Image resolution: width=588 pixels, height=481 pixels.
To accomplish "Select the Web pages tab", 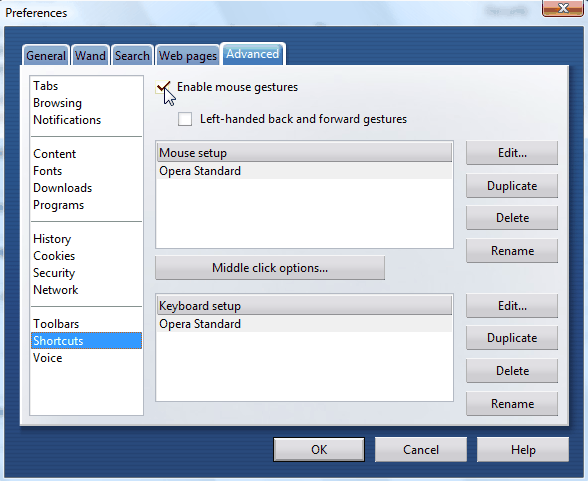I will tap(188, 56).
